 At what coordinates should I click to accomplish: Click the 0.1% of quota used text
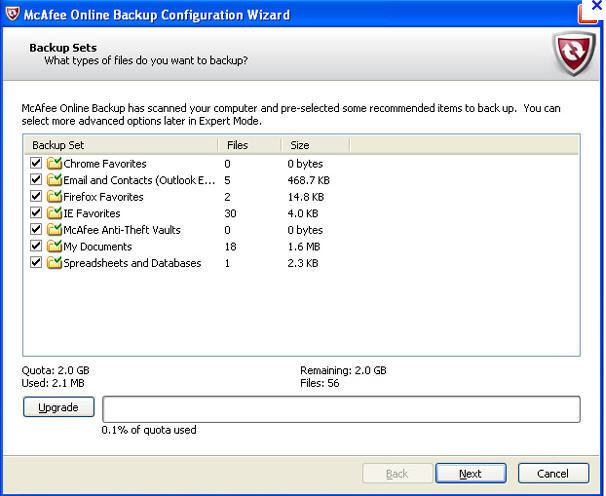coord(149,430)
